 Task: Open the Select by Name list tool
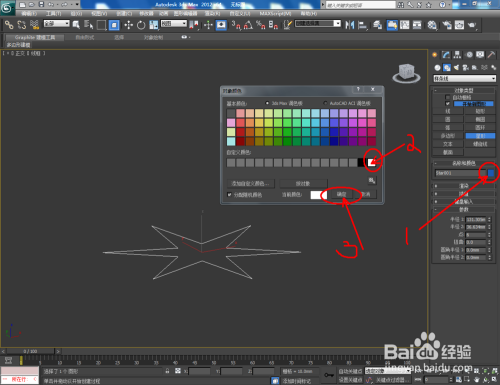coord(88,25)
